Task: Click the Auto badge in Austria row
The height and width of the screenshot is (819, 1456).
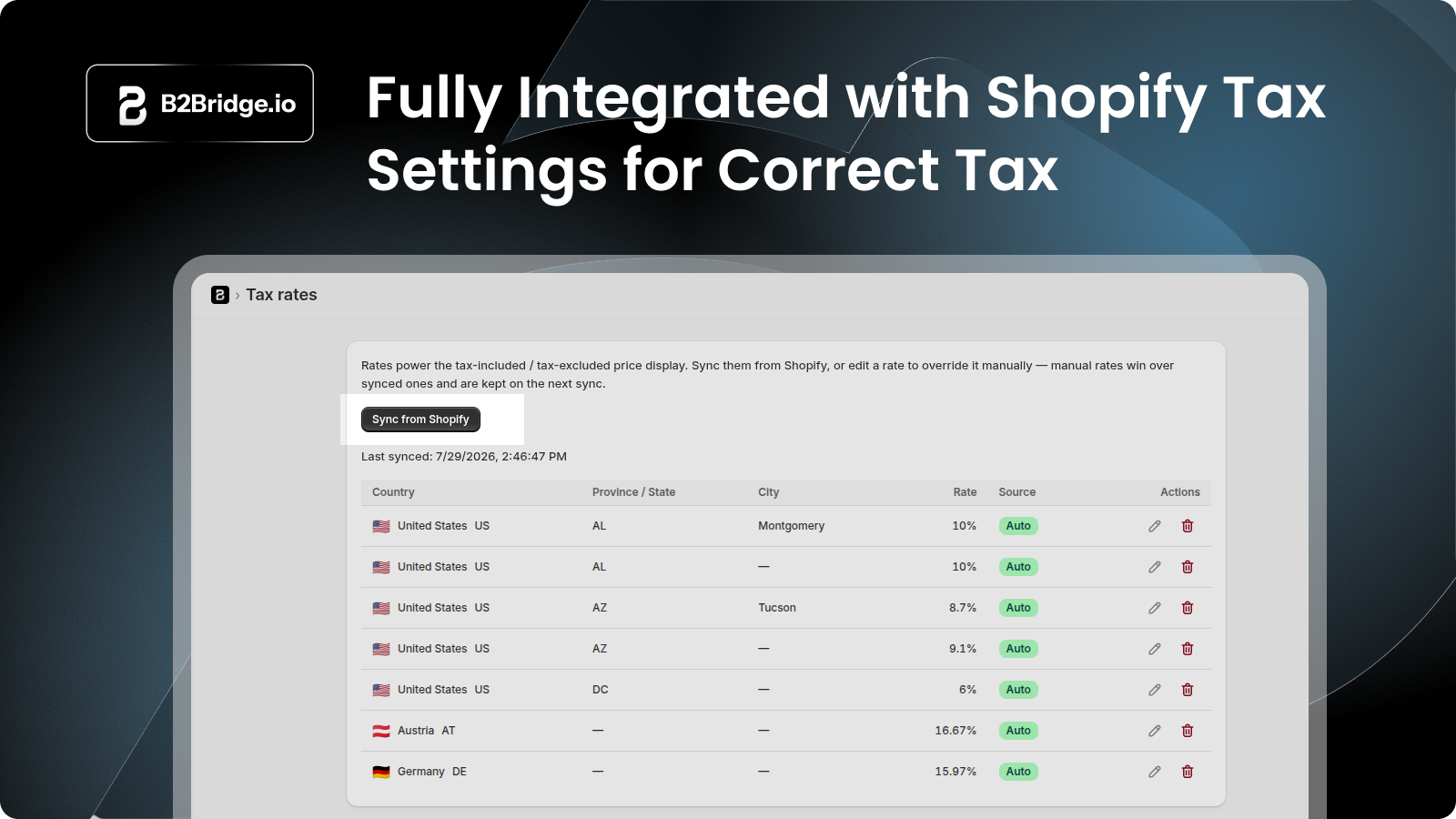Action: click(x=1018, y=731)
